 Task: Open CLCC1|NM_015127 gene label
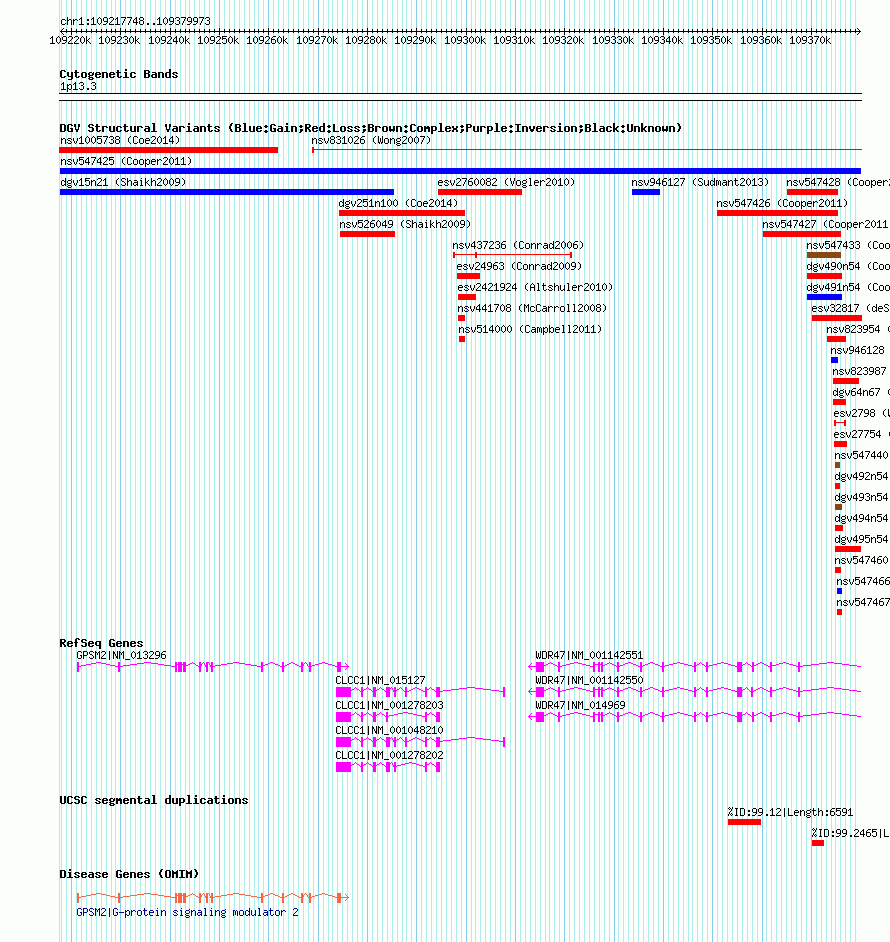380,681
